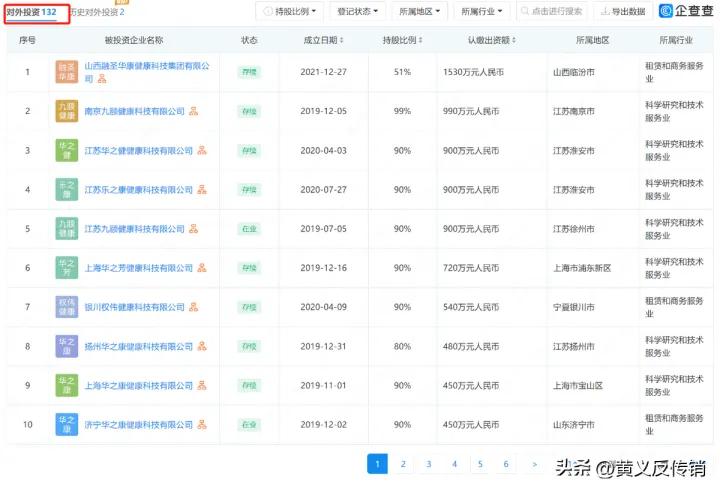Open the 持股比例 filter dropdown
720x491 pixels.
[x=291, y=12]
